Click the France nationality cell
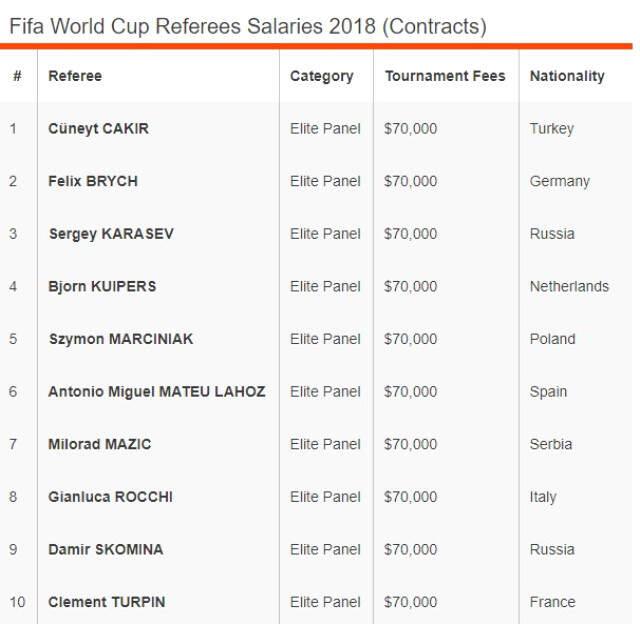 click(x=553, y=602)
